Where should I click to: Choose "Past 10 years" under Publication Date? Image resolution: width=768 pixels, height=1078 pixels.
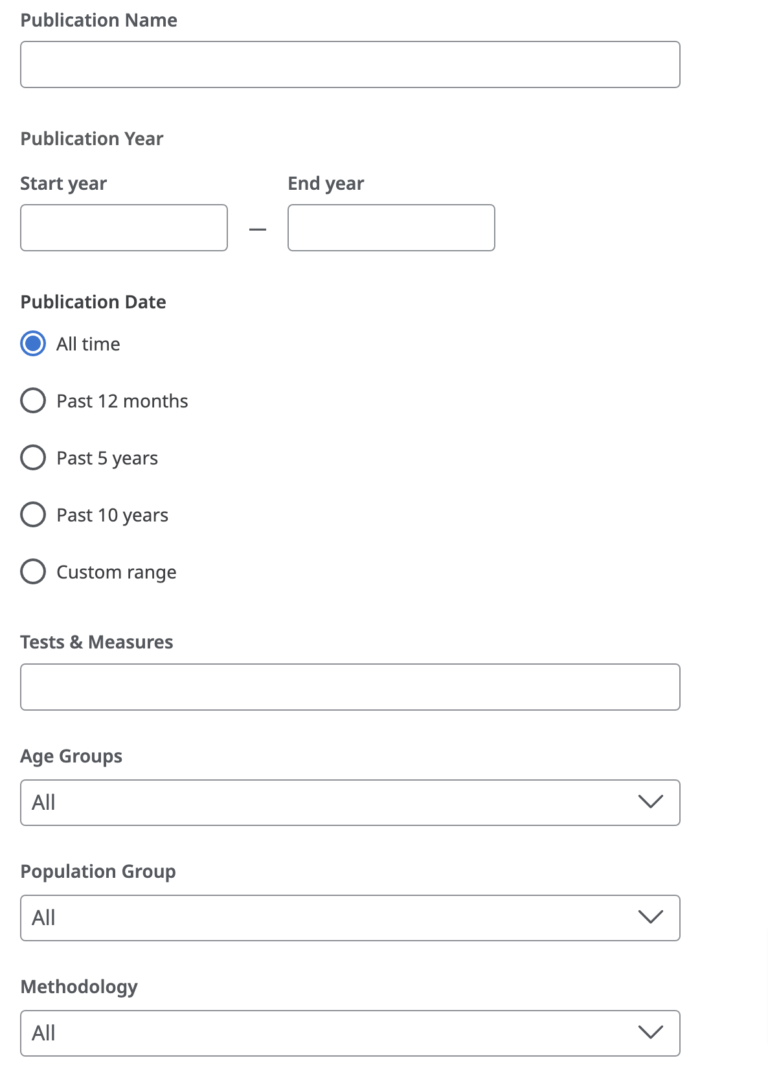click(32, 514)
